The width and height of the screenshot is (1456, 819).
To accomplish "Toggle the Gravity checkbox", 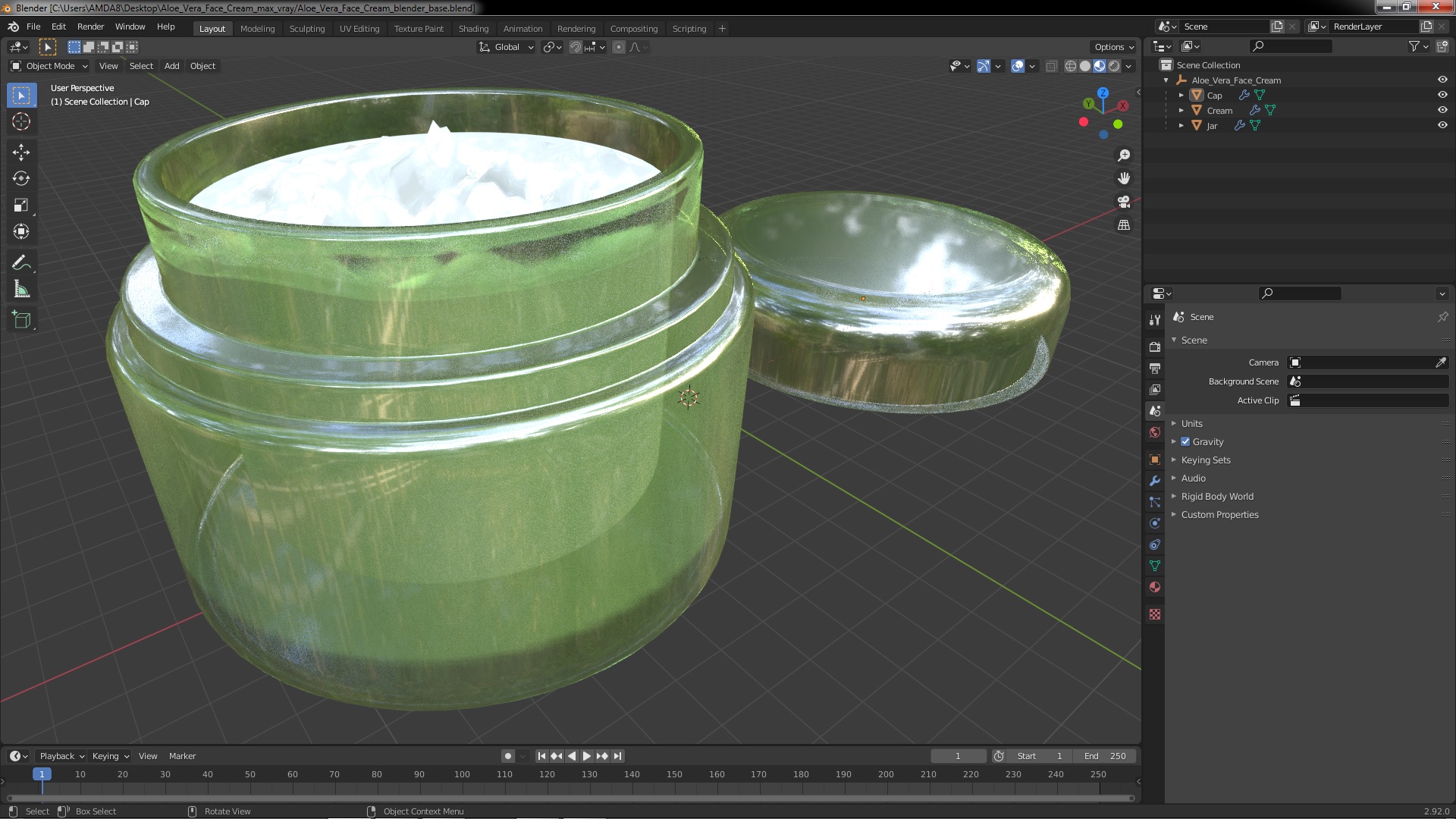I will pos(1185,441).
